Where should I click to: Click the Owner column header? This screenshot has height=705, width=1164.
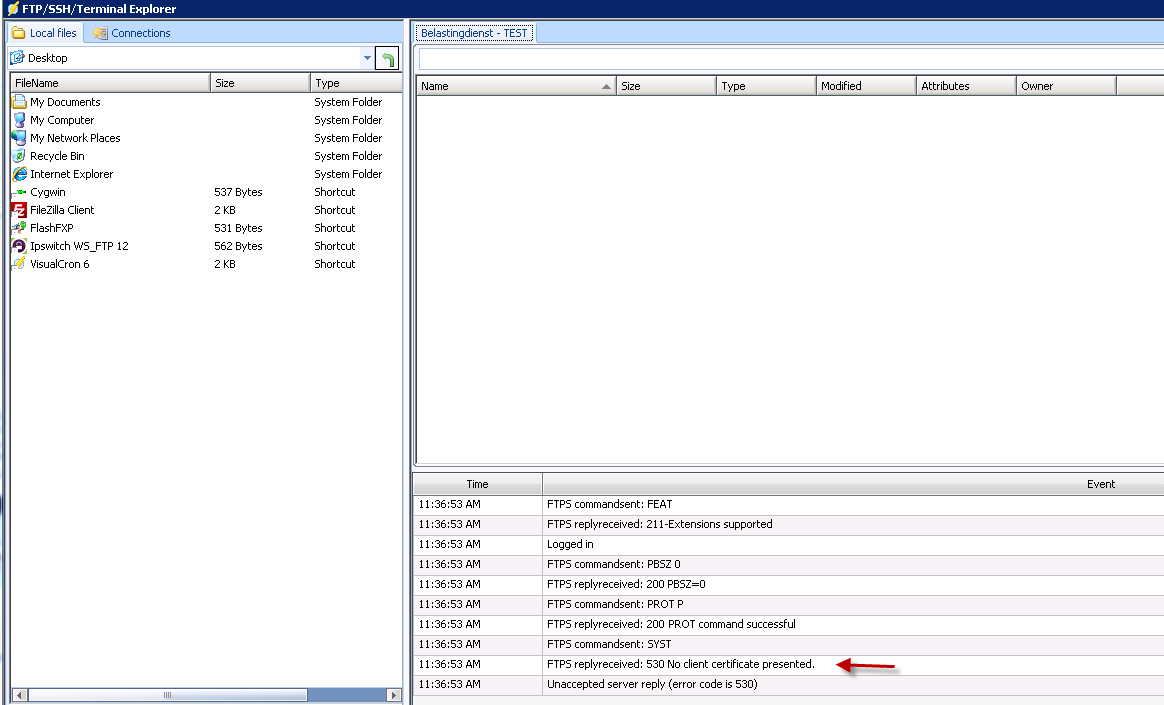1065,86
